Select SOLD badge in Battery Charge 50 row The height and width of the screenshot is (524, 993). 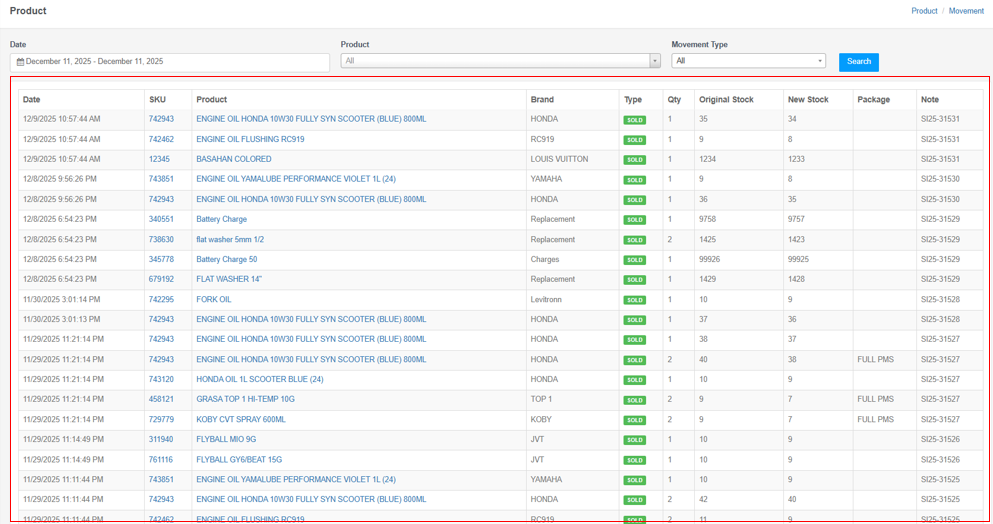(634, 260)
